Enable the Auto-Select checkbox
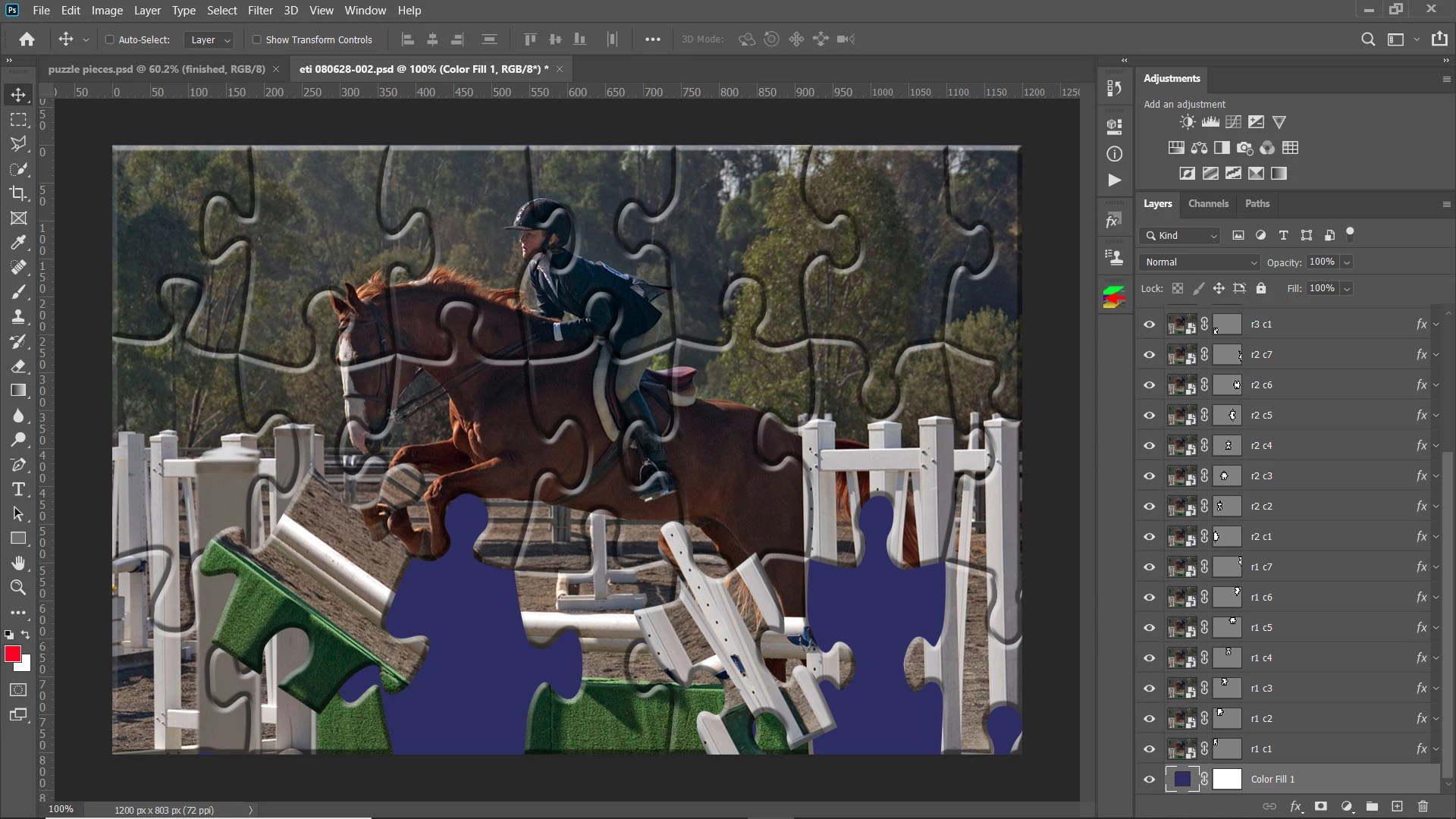1456x819 pixels. (109, 39)
